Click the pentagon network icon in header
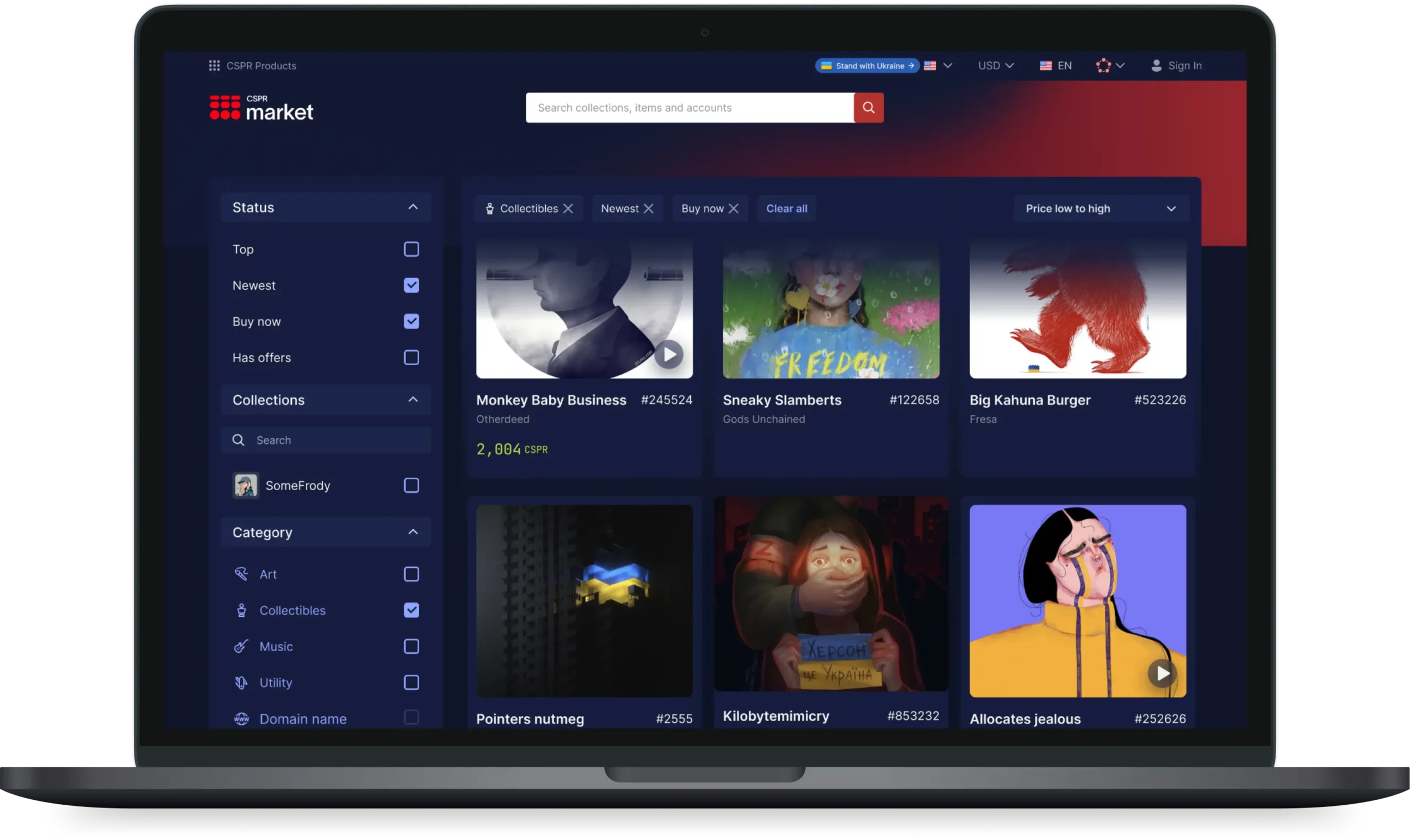 [1103, 66]
